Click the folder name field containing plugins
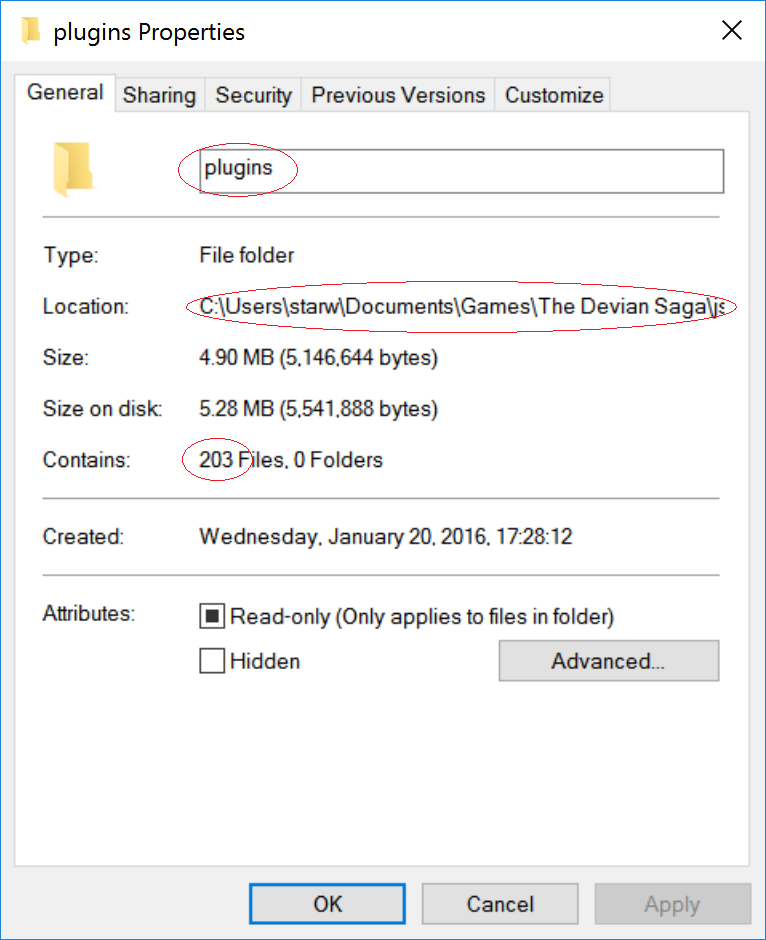 point(462,171)
